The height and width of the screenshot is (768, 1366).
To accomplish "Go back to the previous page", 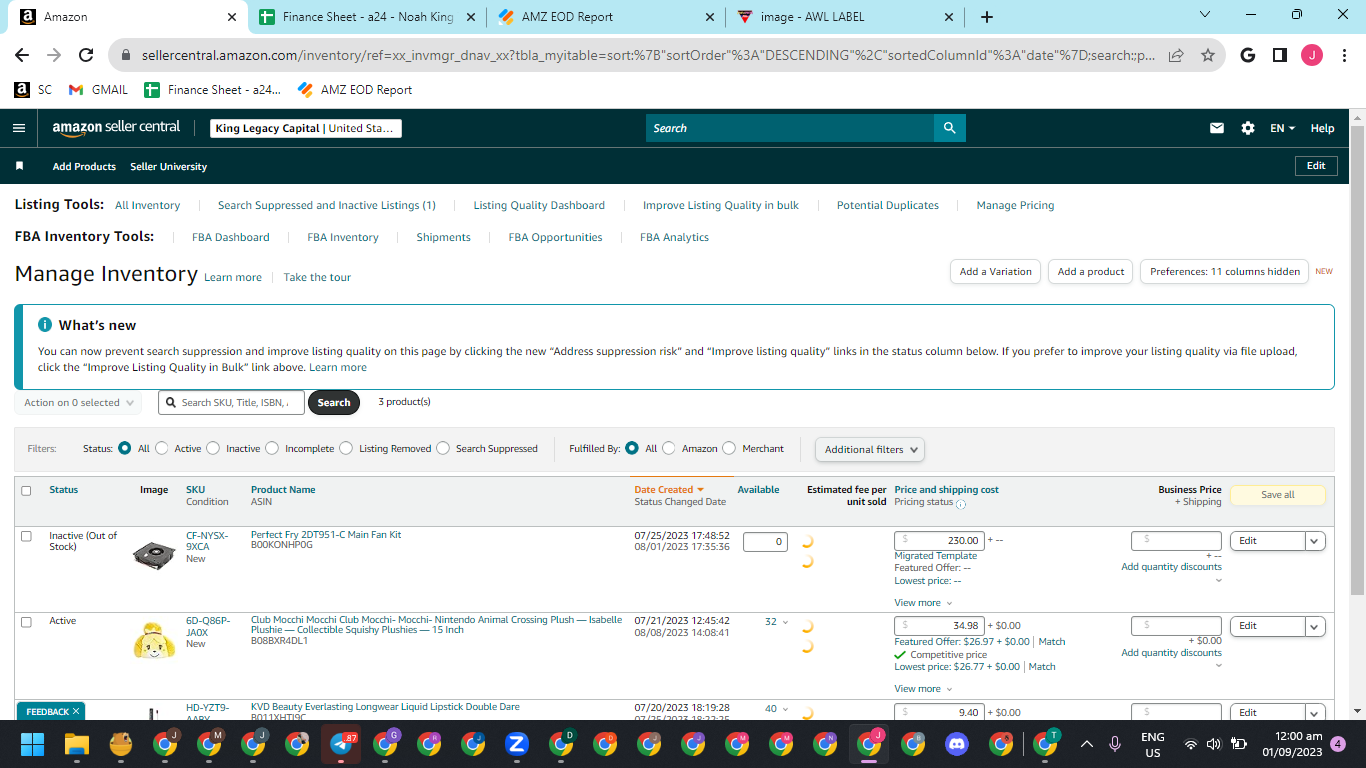I will tap(22, 56).
